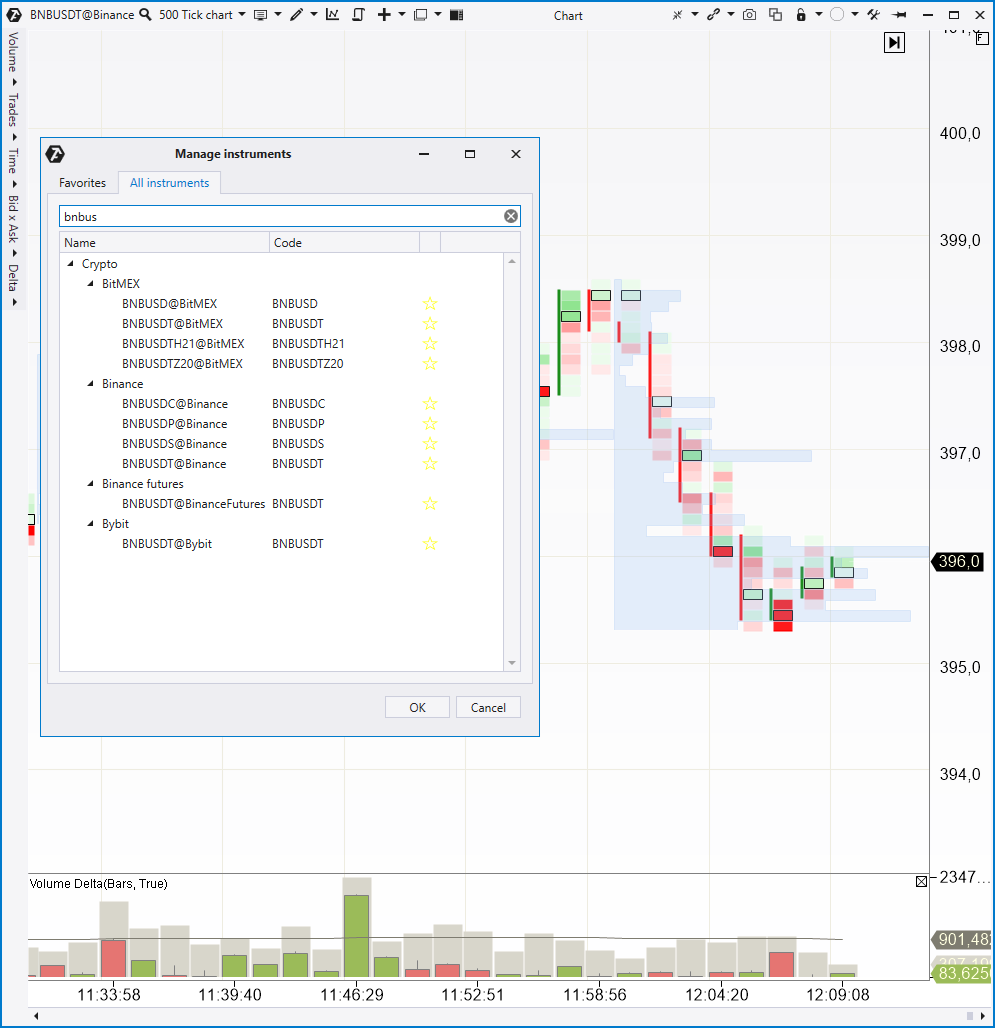Favorite BNBUSD@BitMEX with star
The width and height of the screenshot is (995, 1028).
[x=429, y=304]
